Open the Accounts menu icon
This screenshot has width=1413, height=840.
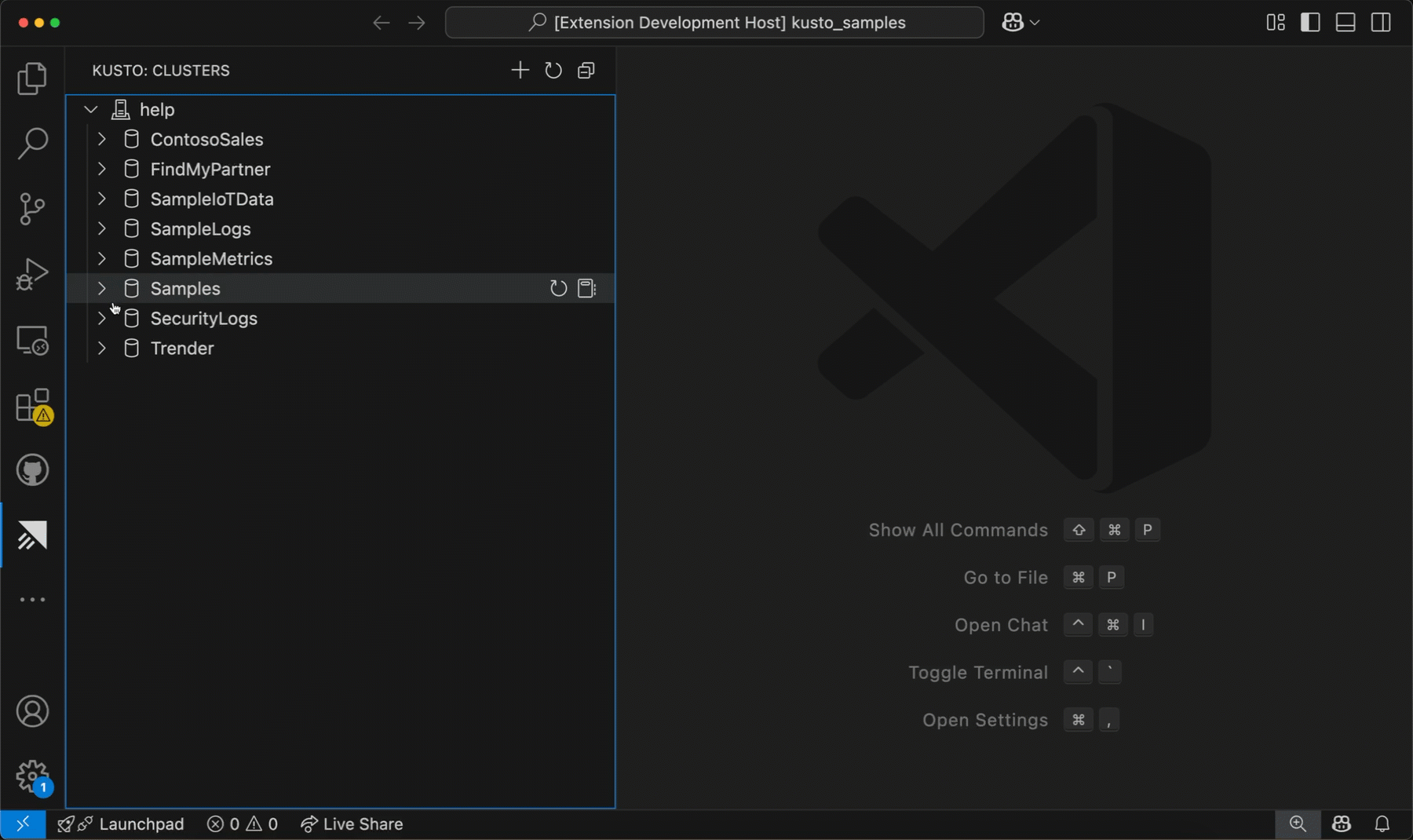32,711
